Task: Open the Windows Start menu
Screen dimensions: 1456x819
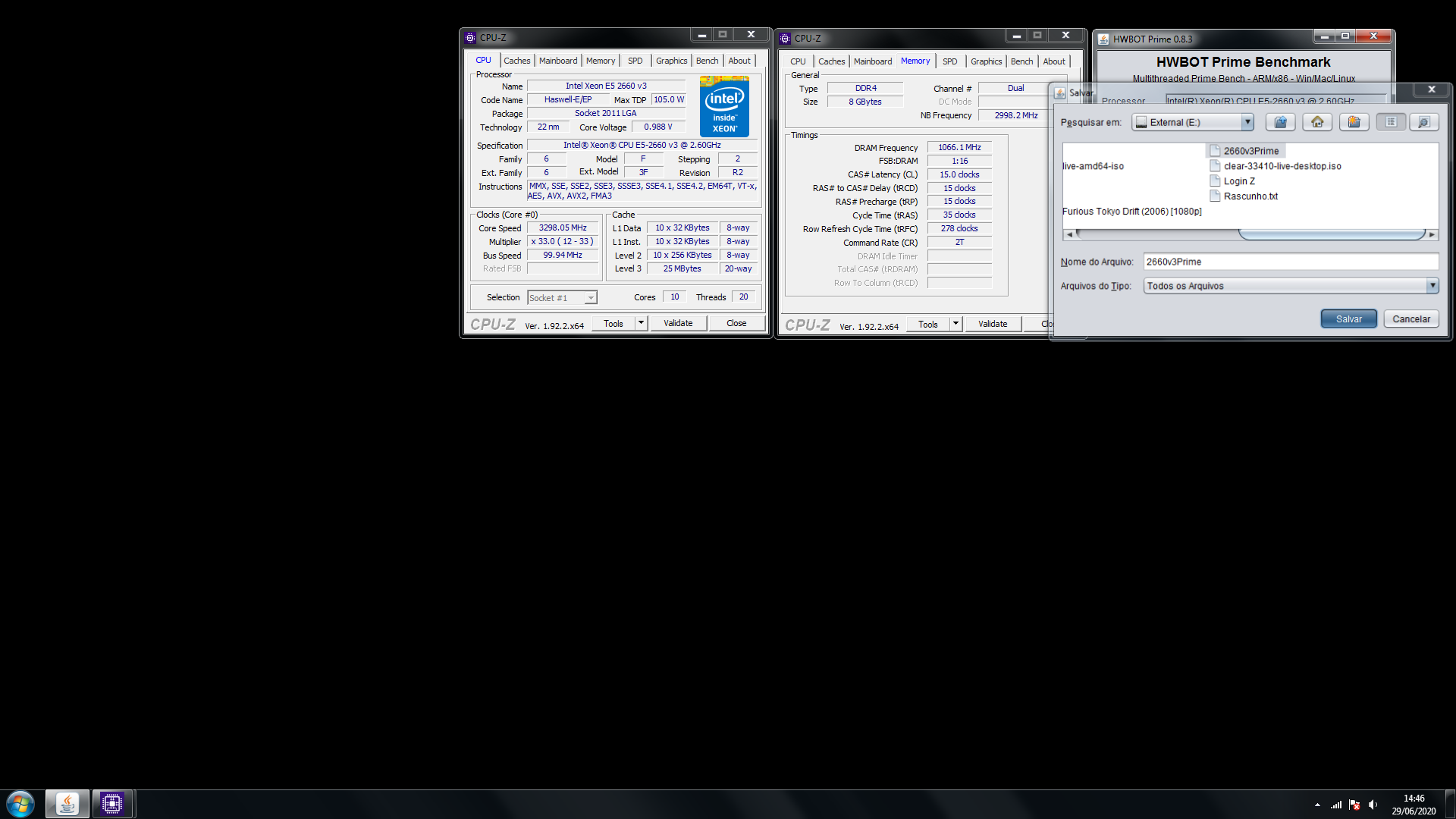Action: [20, 804]
